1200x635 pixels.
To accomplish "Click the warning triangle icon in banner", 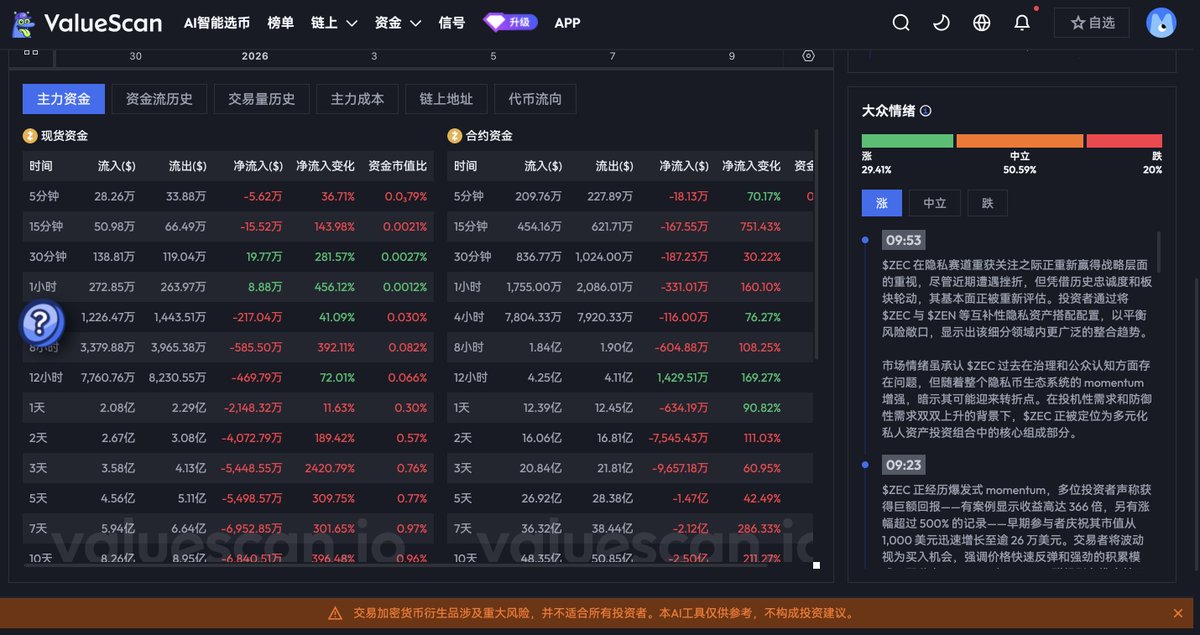I will point(336,613).
